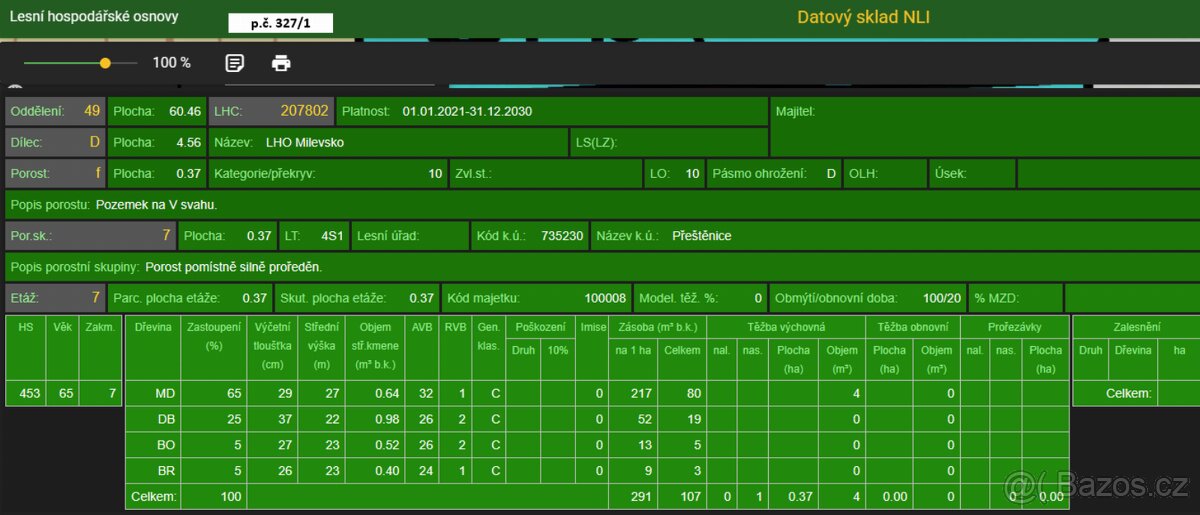
Task: Click the print icon in the toolbar
Action: [x=282, y=63]
